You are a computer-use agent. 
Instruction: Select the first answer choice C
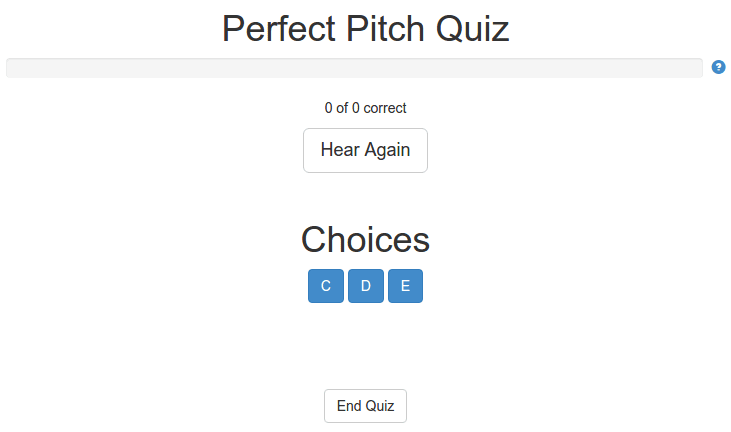click(326, 286)
